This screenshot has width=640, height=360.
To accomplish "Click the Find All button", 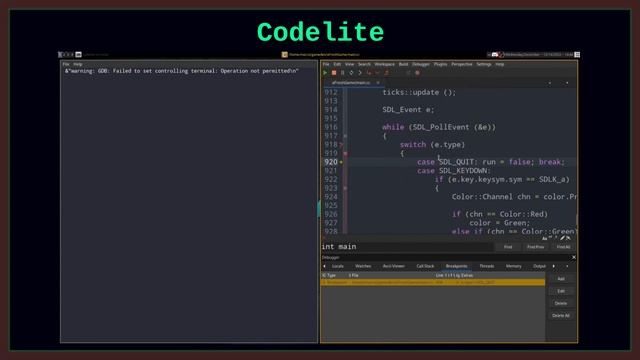I will (563, 247).
